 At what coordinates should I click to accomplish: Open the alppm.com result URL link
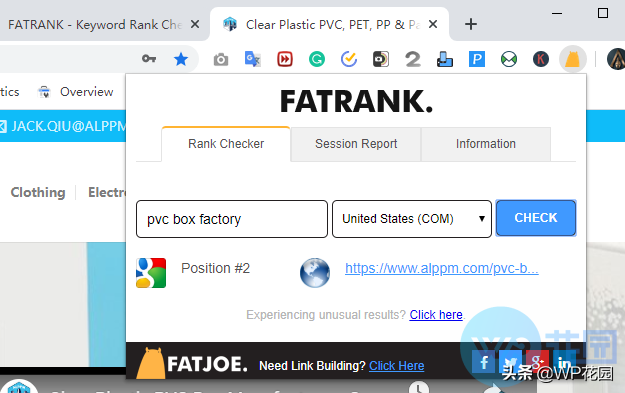[442, 269]
